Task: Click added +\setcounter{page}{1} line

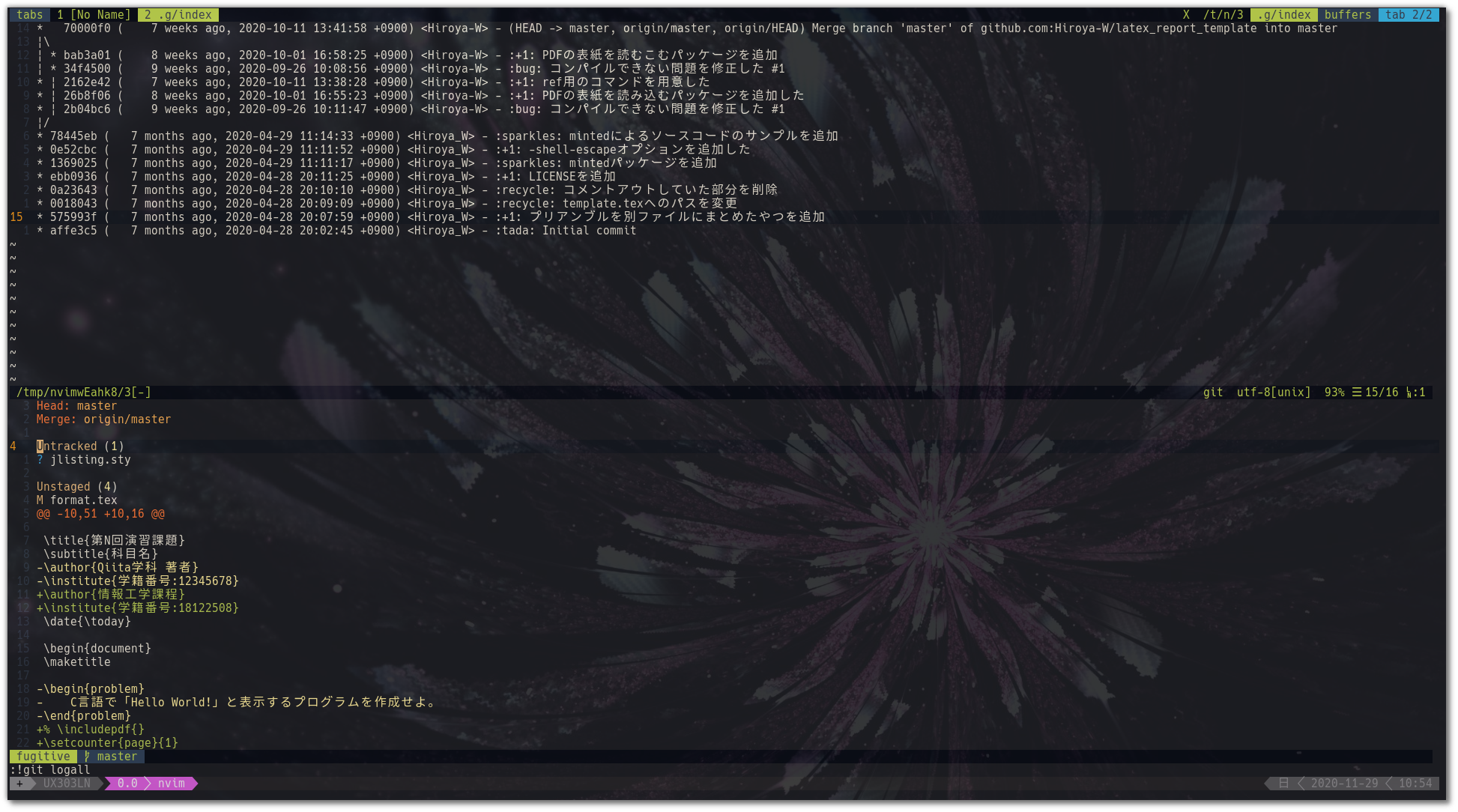Action: [x=107, y=743]
